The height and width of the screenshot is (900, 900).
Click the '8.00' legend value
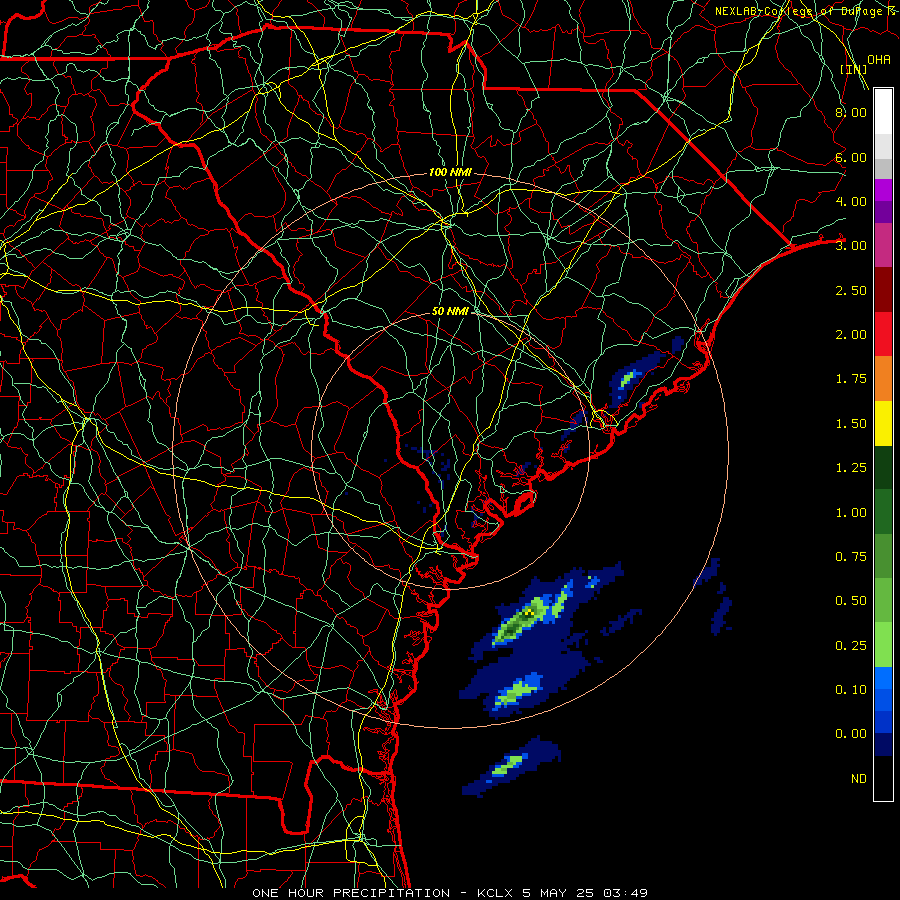point(851,112)
